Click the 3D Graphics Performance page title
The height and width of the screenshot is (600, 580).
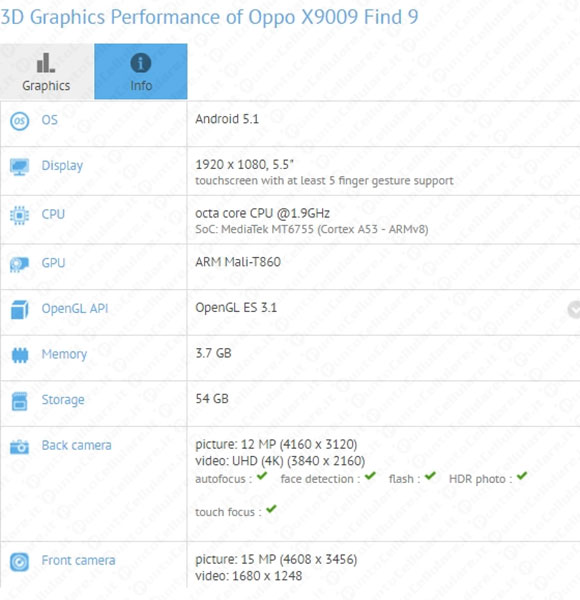(x=209, y=17)
